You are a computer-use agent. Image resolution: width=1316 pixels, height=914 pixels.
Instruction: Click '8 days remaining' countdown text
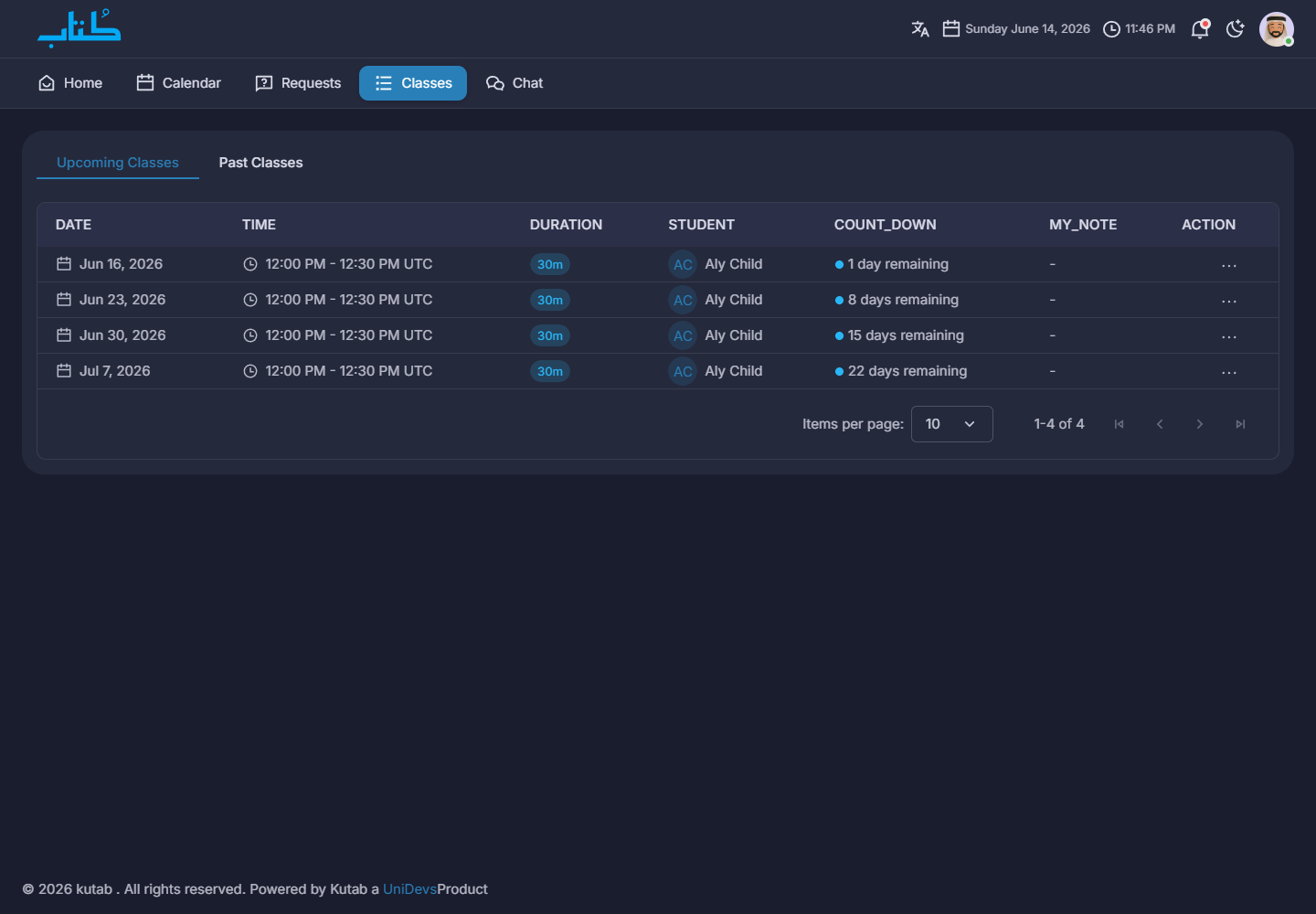(x=903, y=300)
